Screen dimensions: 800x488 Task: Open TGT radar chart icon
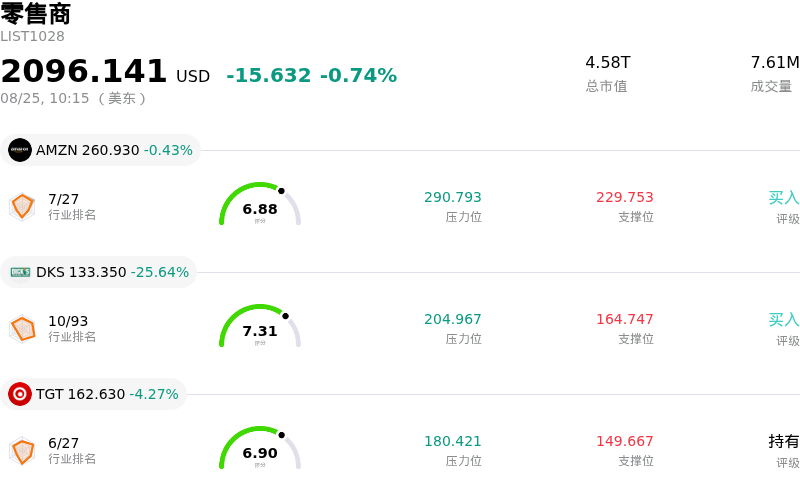(22, 451)
